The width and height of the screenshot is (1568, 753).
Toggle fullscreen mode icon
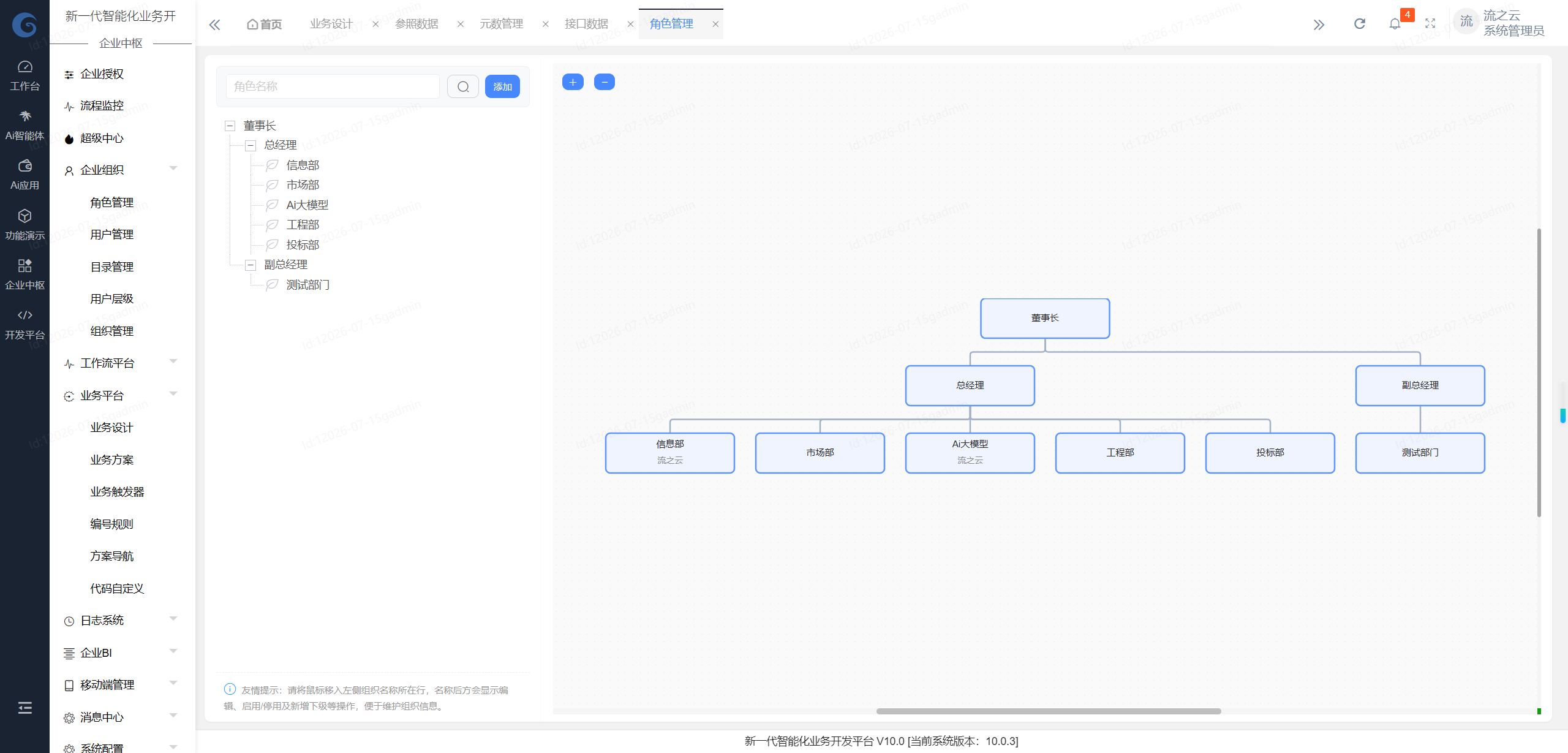pos(1430,24)
